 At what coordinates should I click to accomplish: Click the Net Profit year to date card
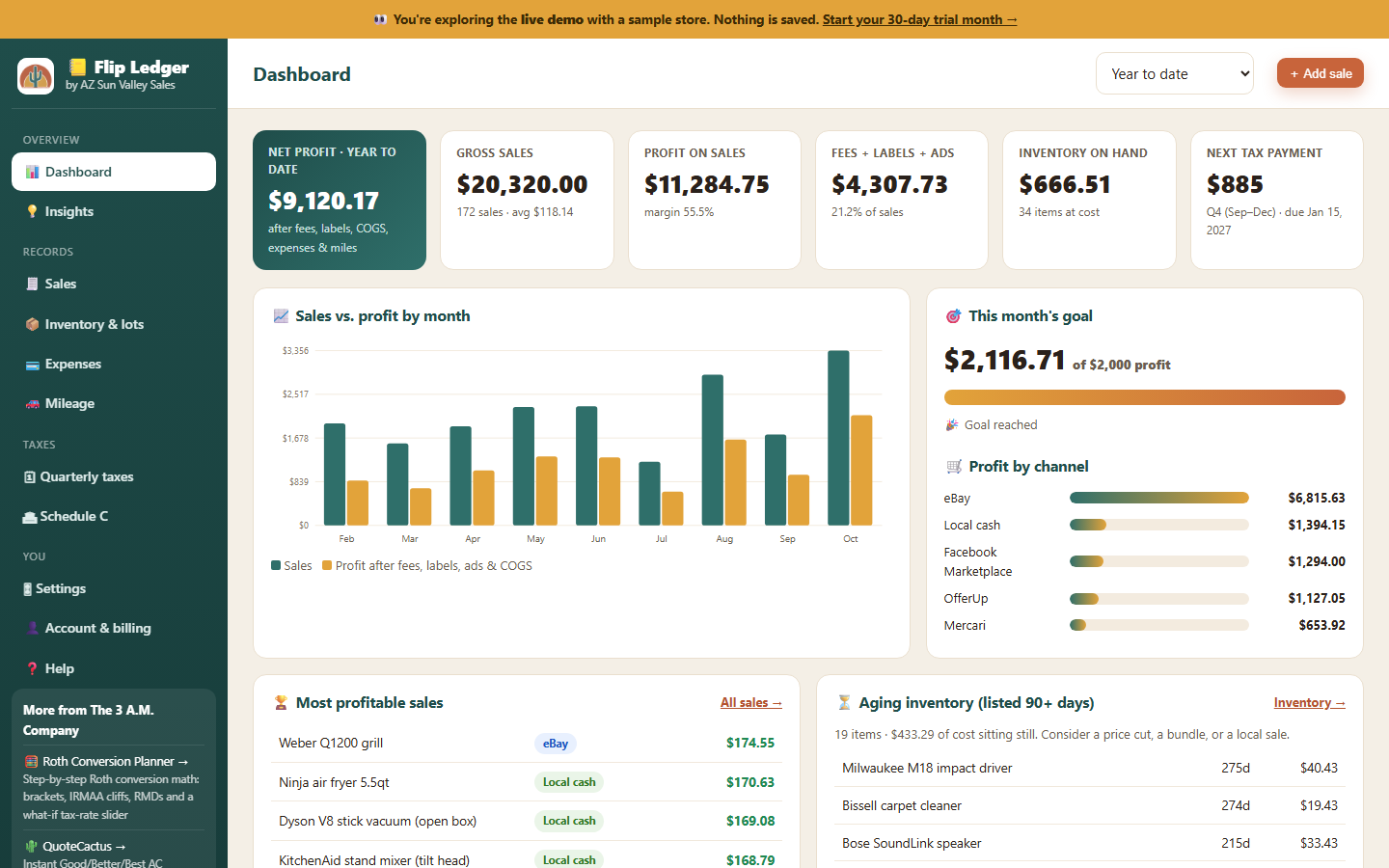340,200
